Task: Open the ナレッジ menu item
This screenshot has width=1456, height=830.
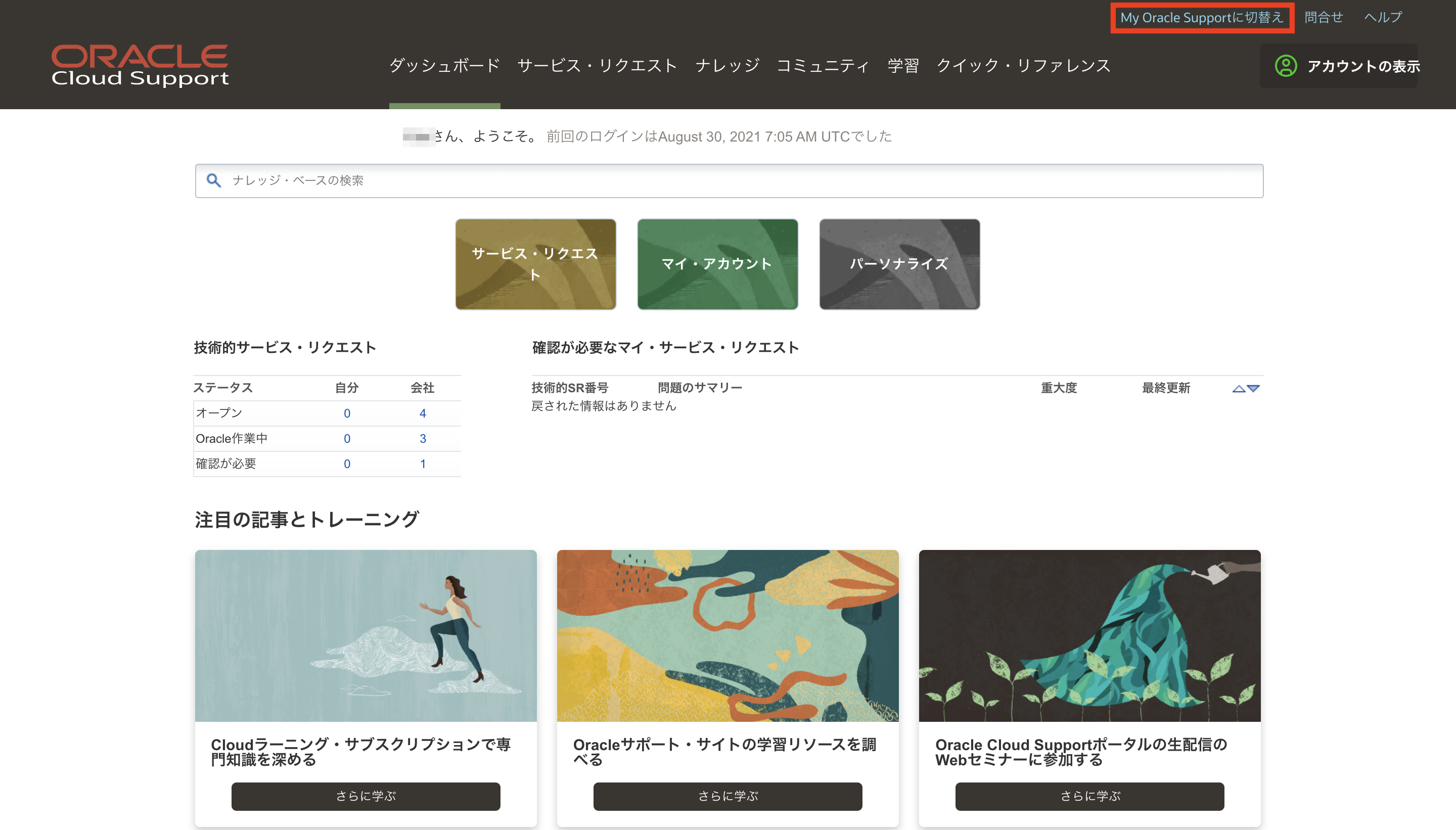Action: [727, 65]
